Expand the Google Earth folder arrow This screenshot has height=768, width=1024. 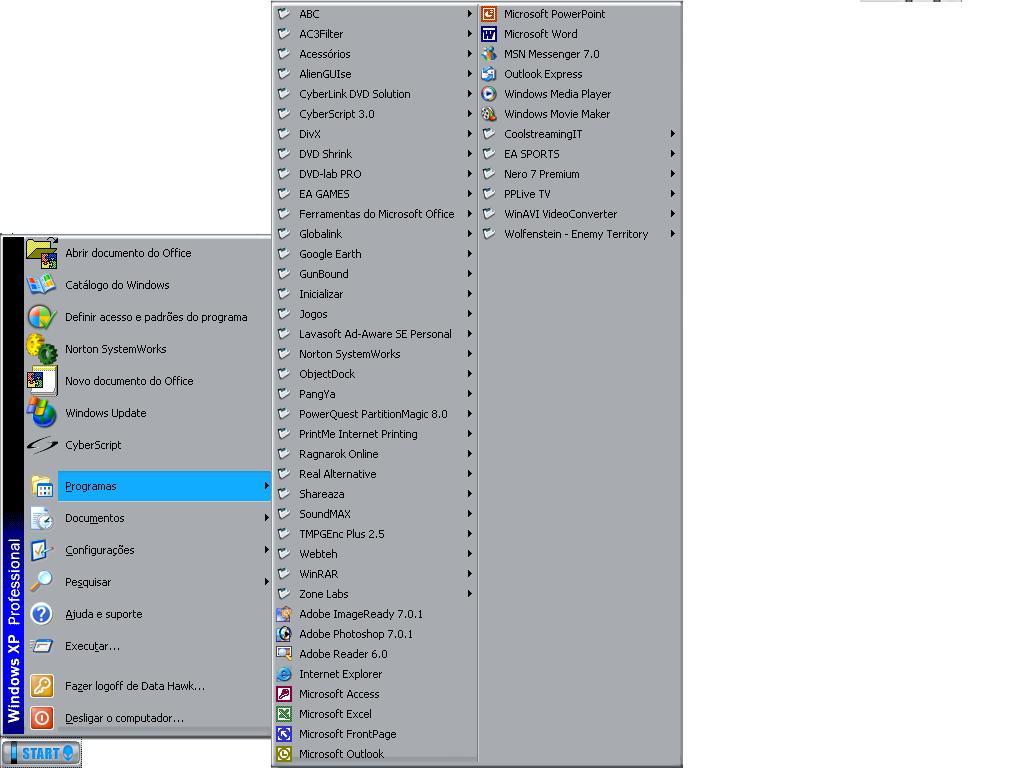[470, 254]
